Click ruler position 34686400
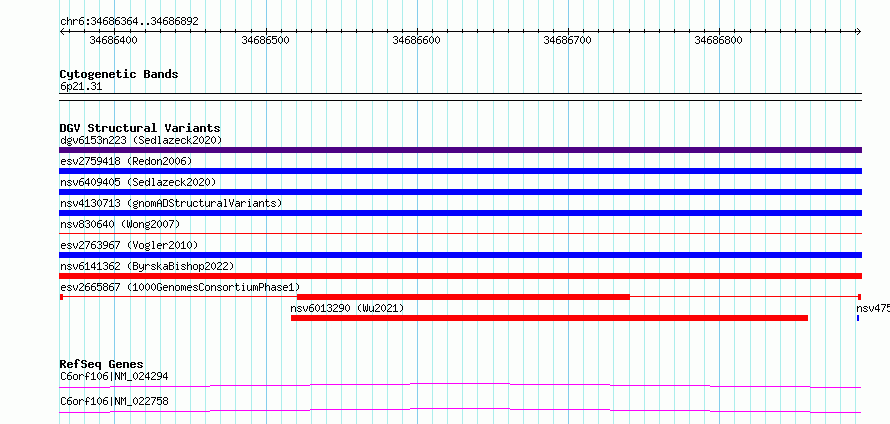The width and height of the screenshot is (890, 424). [113, 40]
